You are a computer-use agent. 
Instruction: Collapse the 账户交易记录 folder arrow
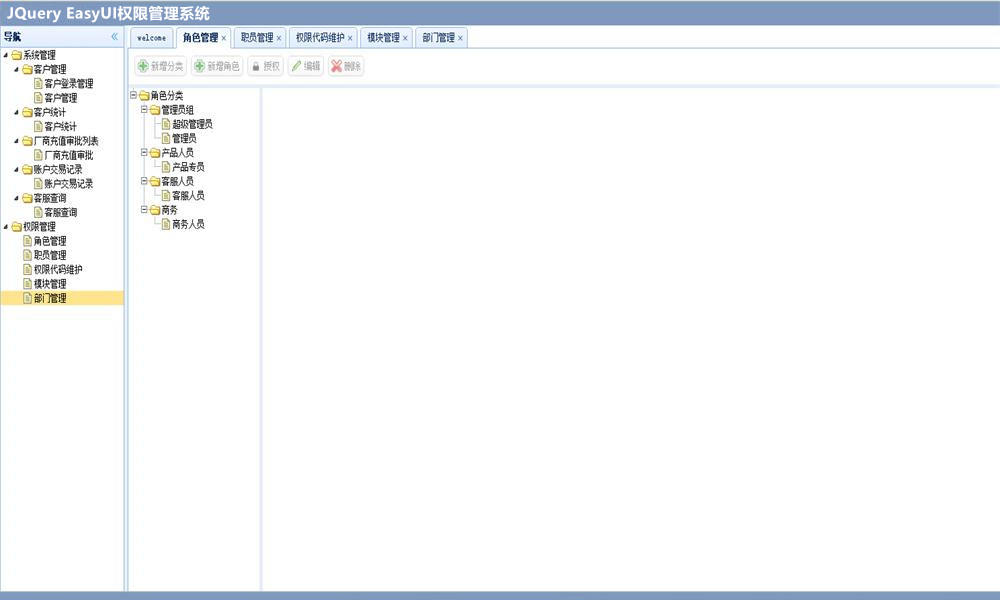click(x=17, y=170)
